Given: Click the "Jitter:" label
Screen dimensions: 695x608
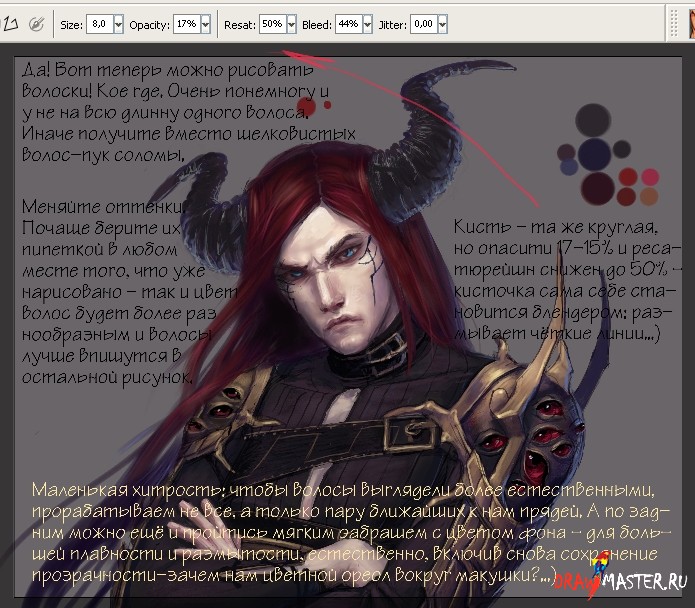Looking at the screenshot, I should (393, 25).
